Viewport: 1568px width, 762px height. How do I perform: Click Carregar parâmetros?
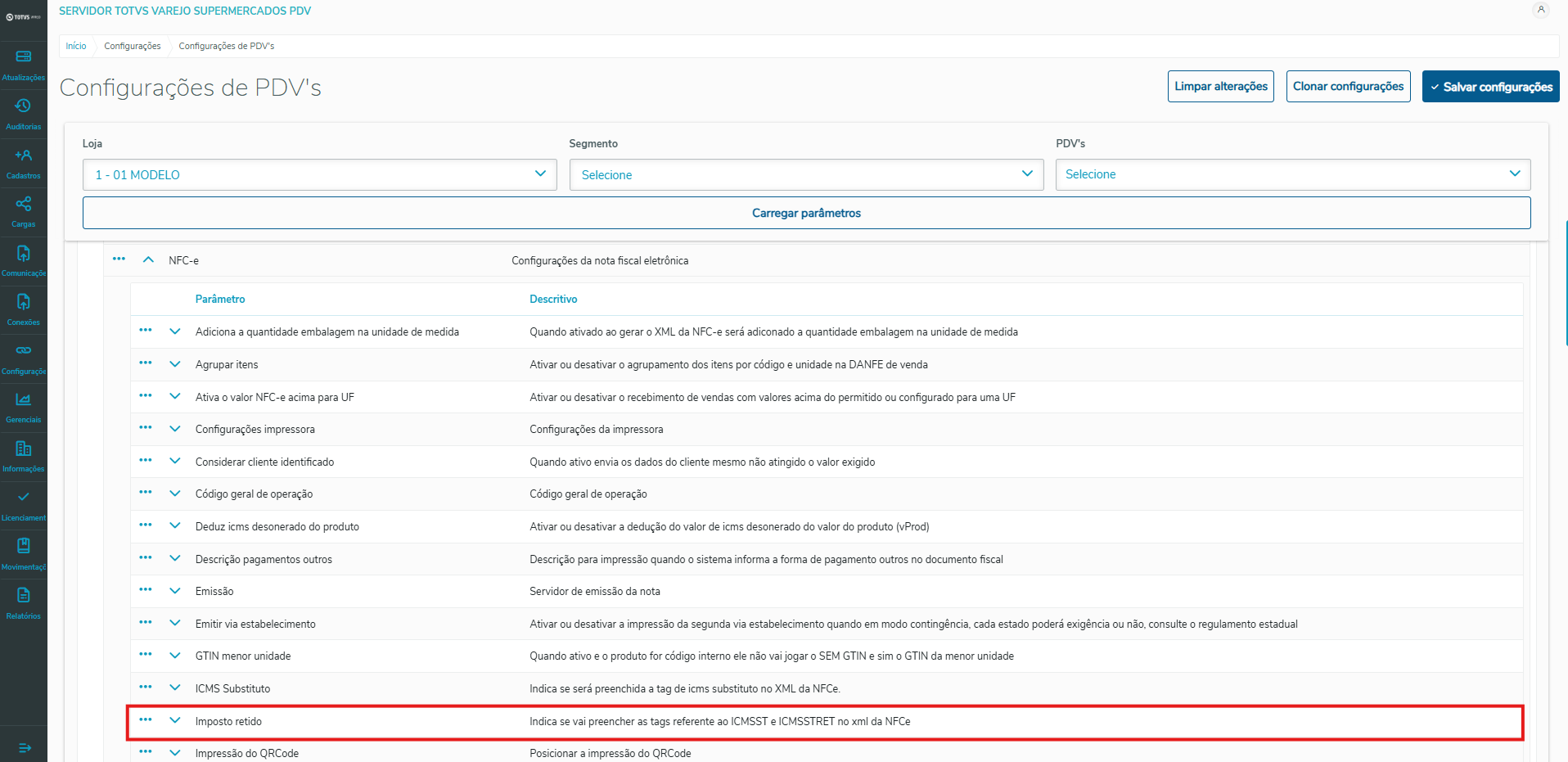[x=807, y=213]
